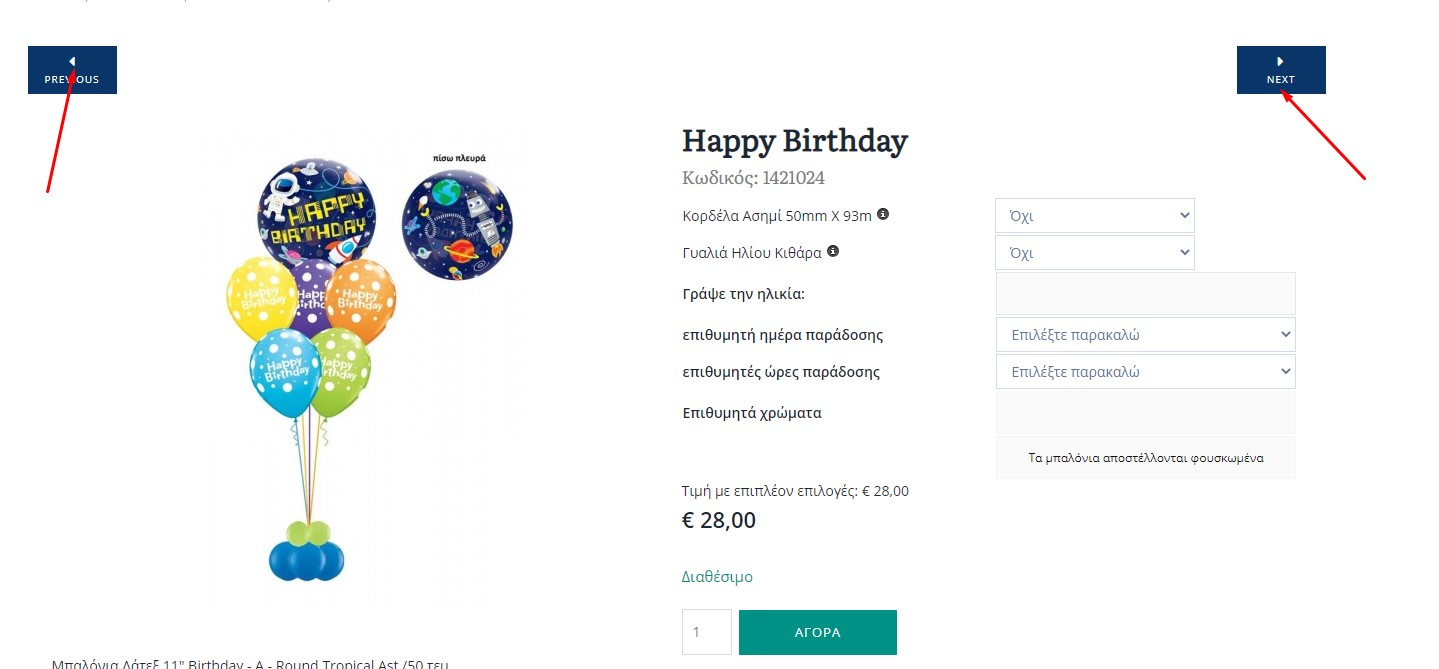Click the Διαθέσιμο availability text

click(717, 577)
